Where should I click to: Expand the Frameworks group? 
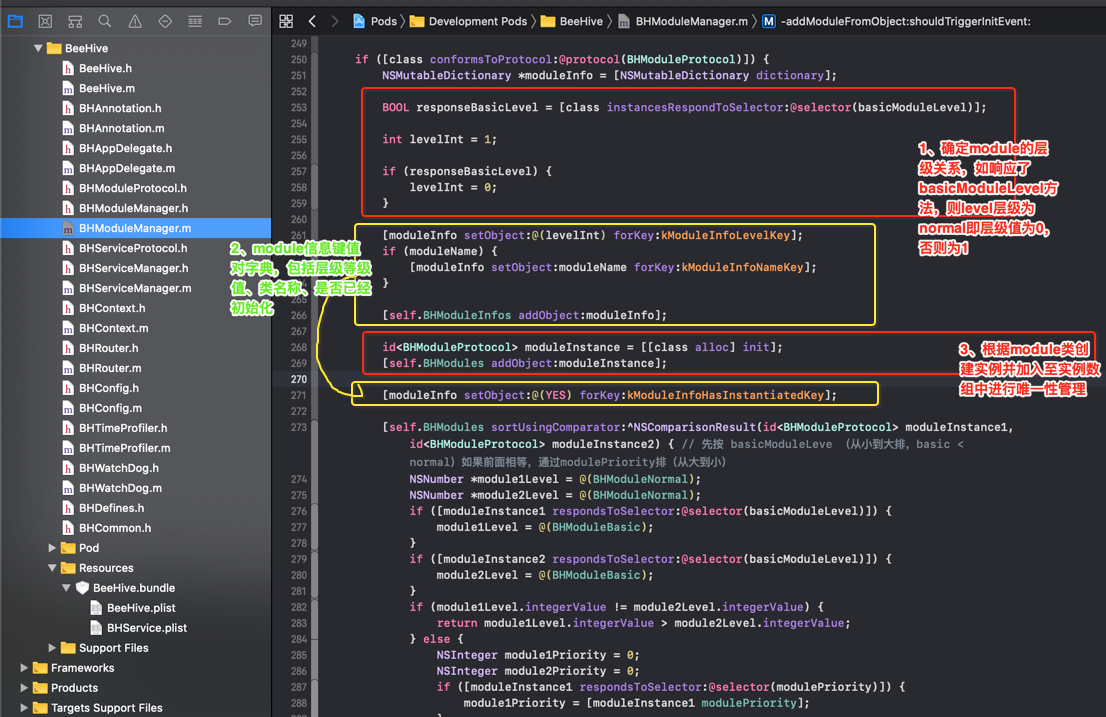click(x=24, y=668)
